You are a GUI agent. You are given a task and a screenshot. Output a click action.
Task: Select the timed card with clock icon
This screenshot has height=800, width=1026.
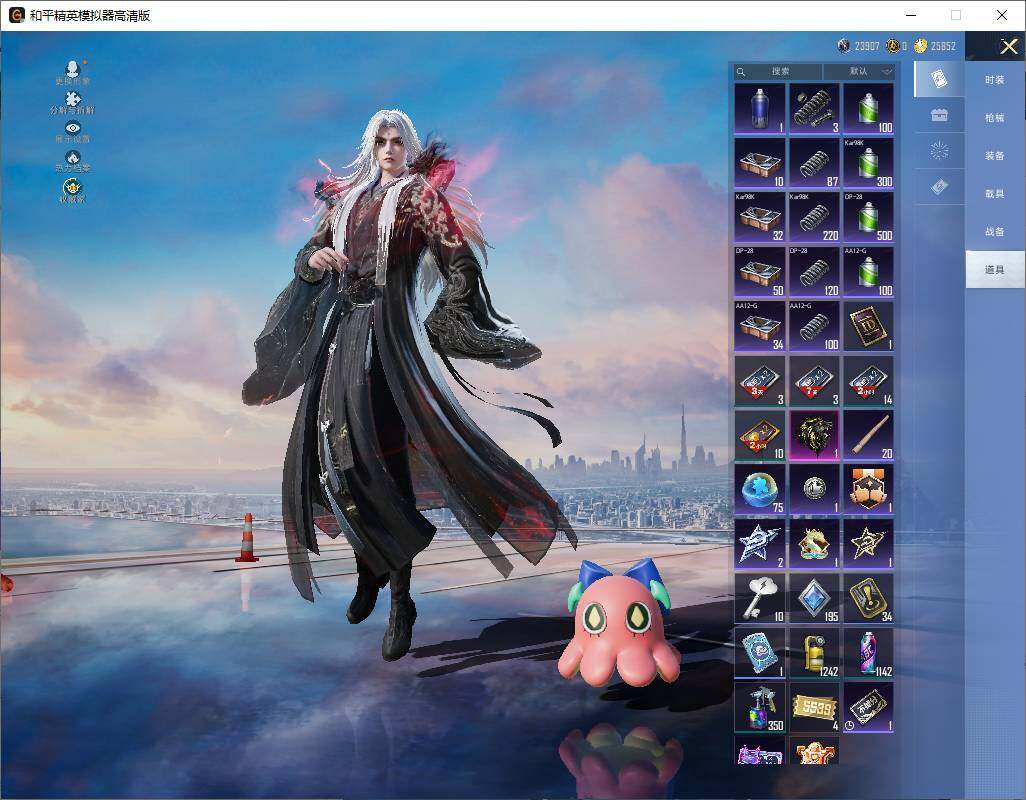[x=868, y=708]
